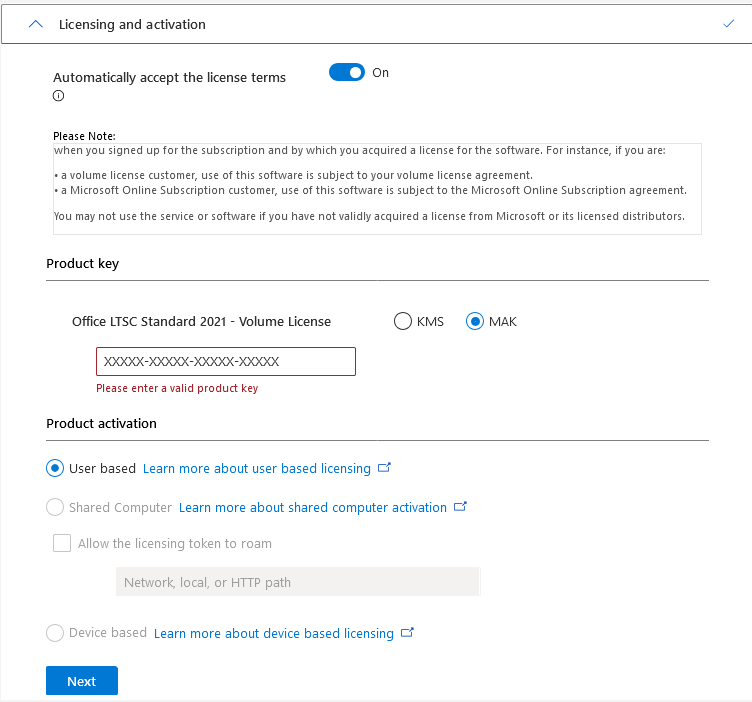Open Learn more about shared computer activation

(x=313, y=507)
